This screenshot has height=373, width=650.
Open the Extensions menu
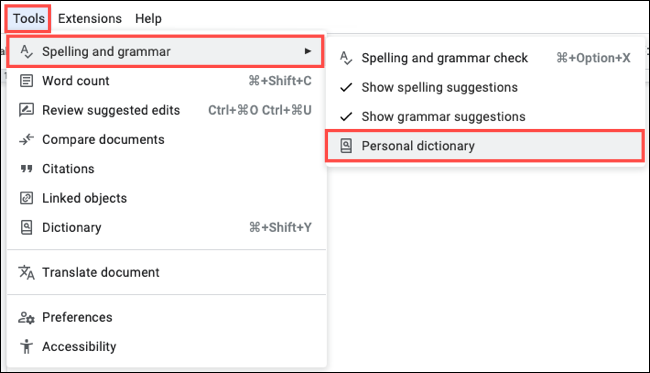tap(90, 19)
